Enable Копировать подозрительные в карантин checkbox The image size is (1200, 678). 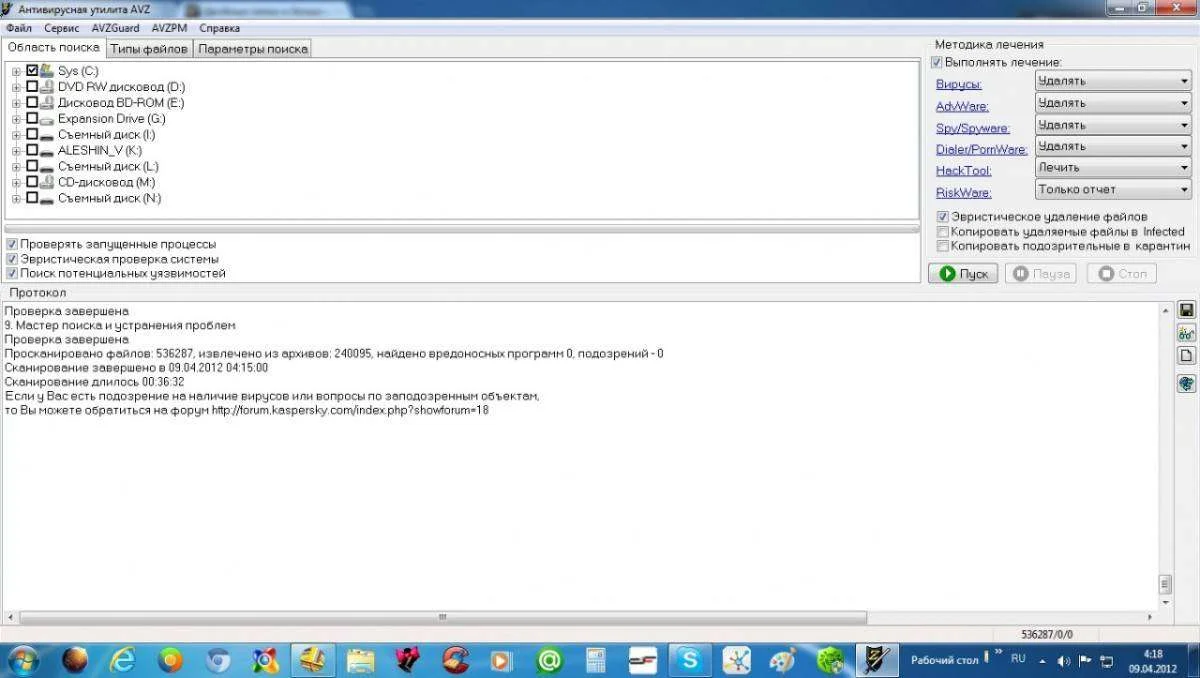pyautogui.click(x=943, y=245)
